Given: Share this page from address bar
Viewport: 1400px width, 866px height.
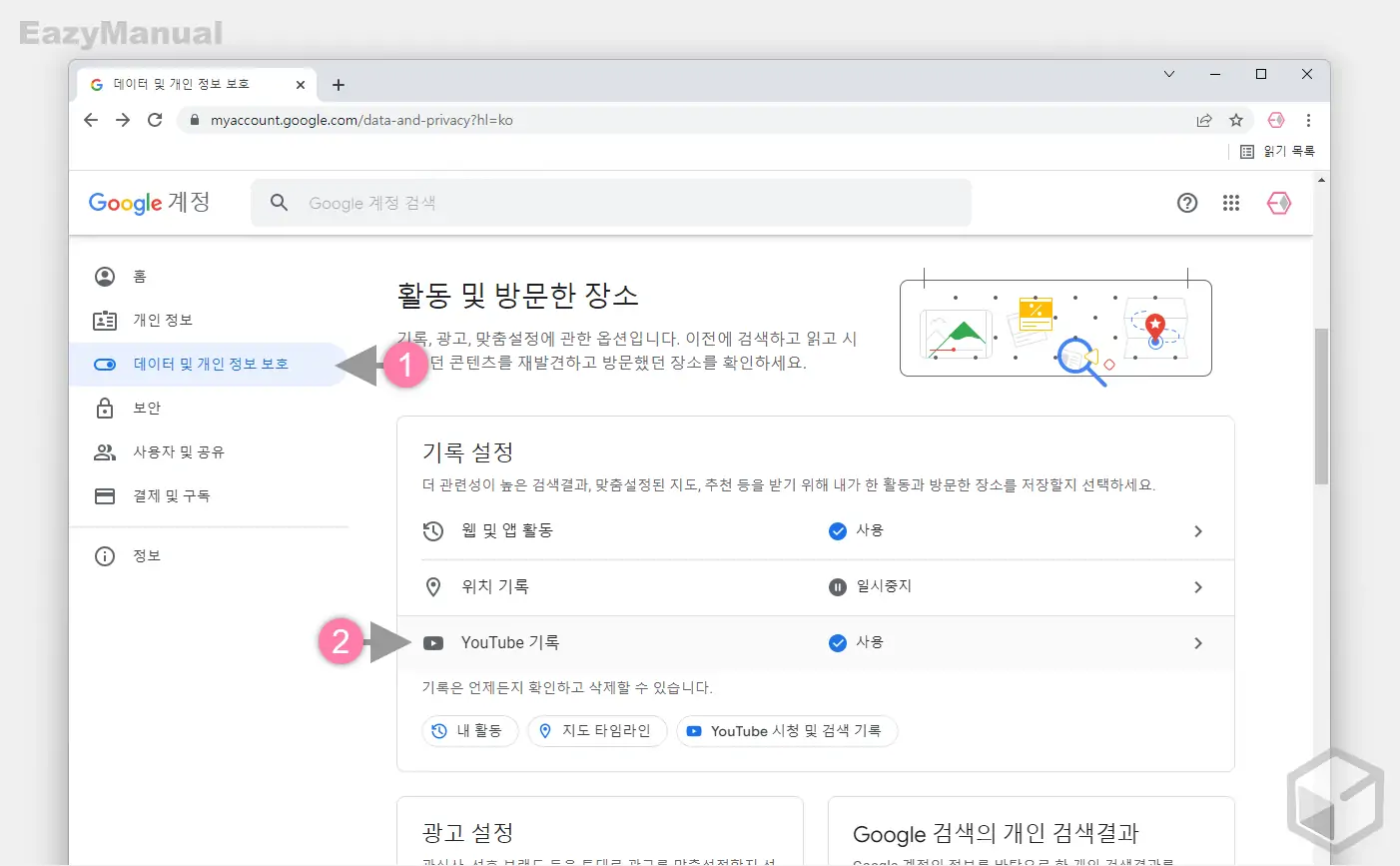Looking at the screenshot, I should click(x=1204, y=120).
